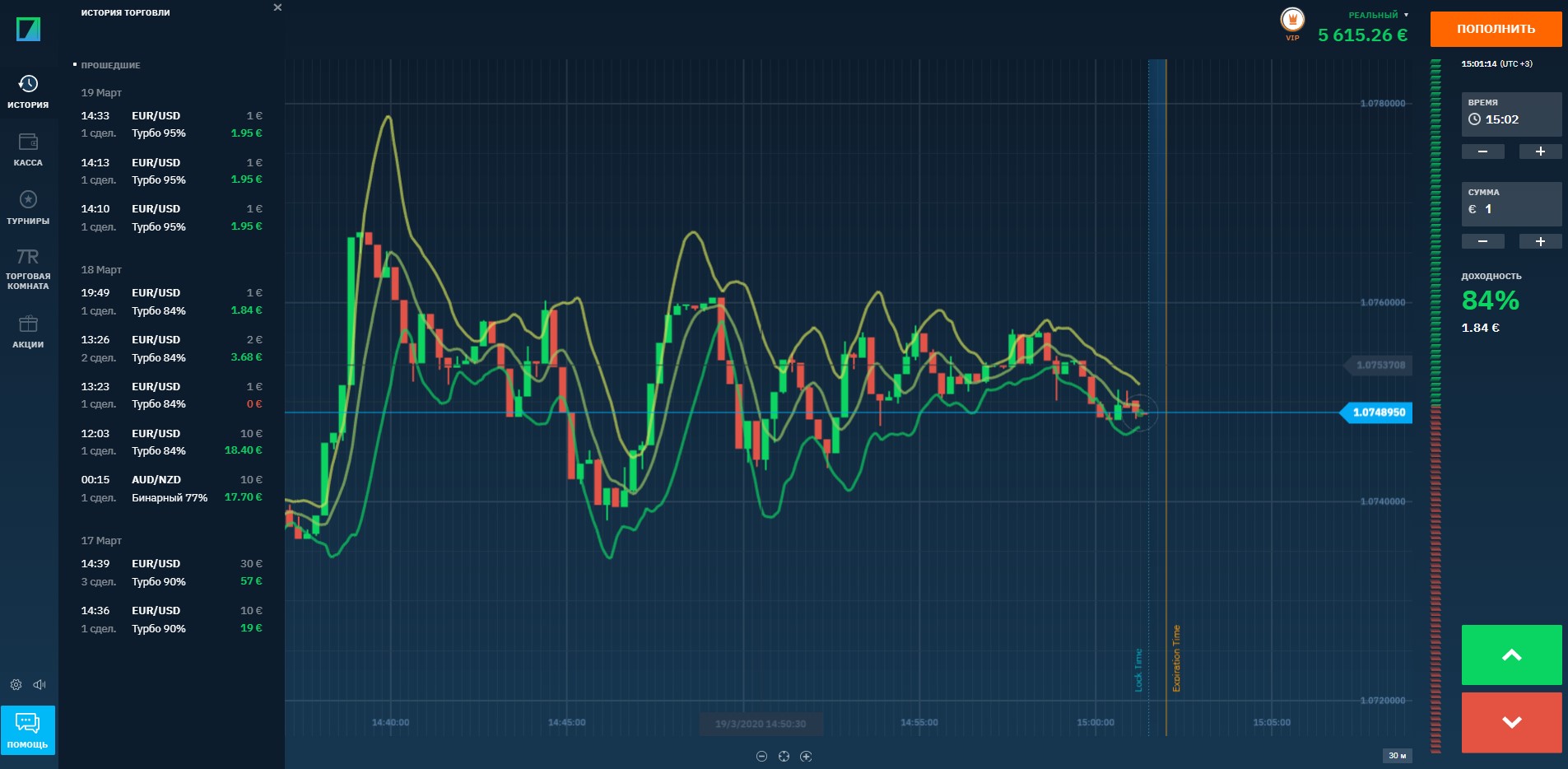Click the 1.84 € payout value
Image resolution: width=1568 pixels, height=769 pixels.
(1480, 328)
